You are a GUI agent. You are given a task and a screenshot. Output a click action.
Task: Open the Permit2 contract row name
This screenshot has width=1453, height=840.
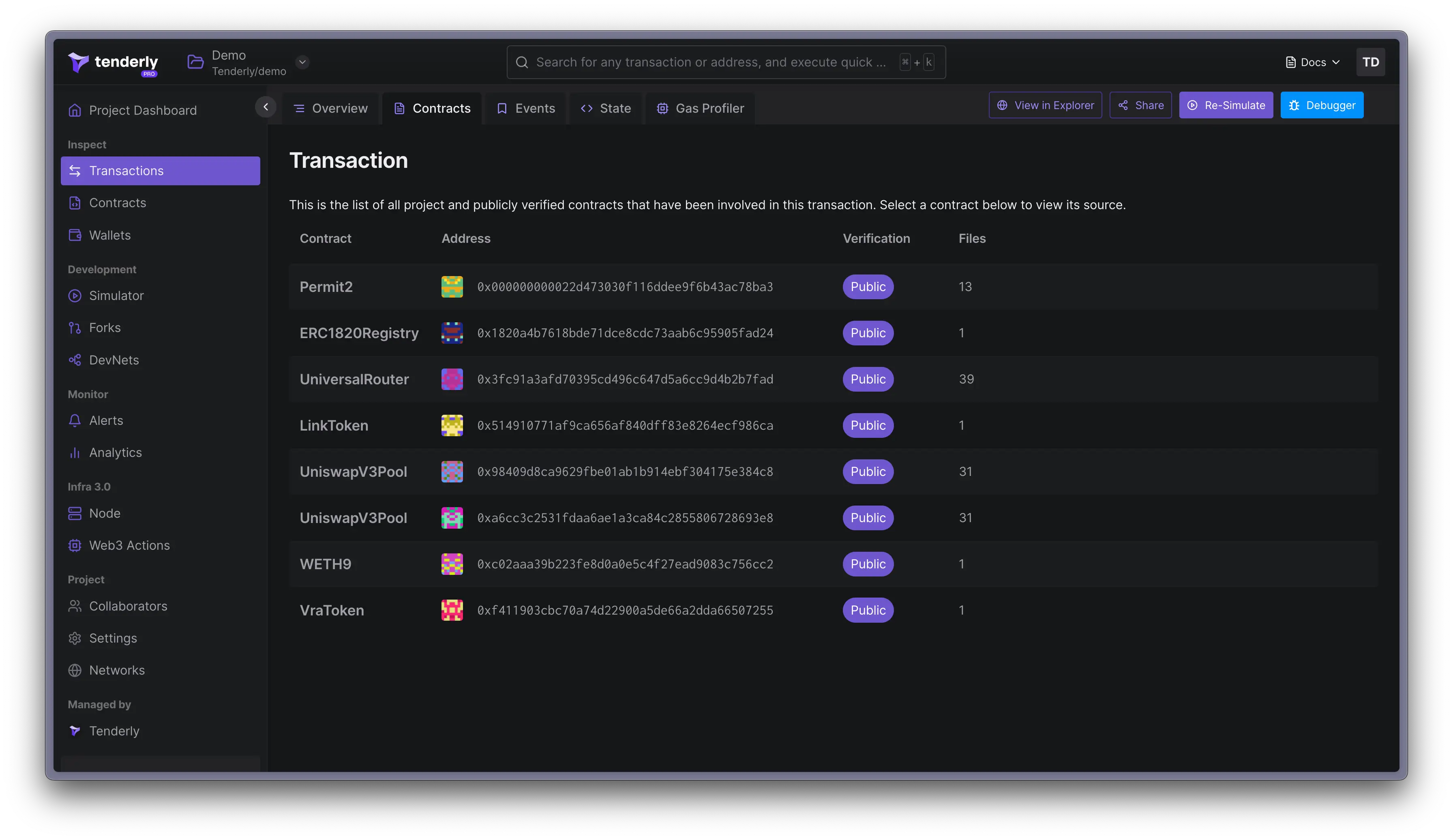point(326,287)
